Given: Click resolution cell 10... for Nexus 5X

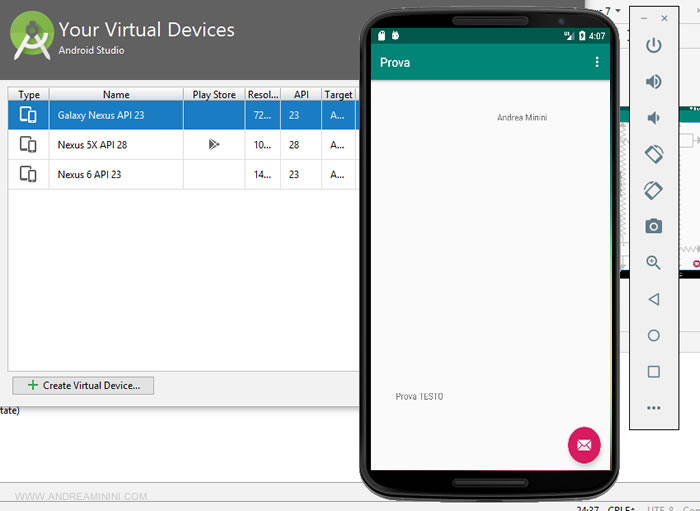Looking at the screenshot, I should tap(262, 145).
